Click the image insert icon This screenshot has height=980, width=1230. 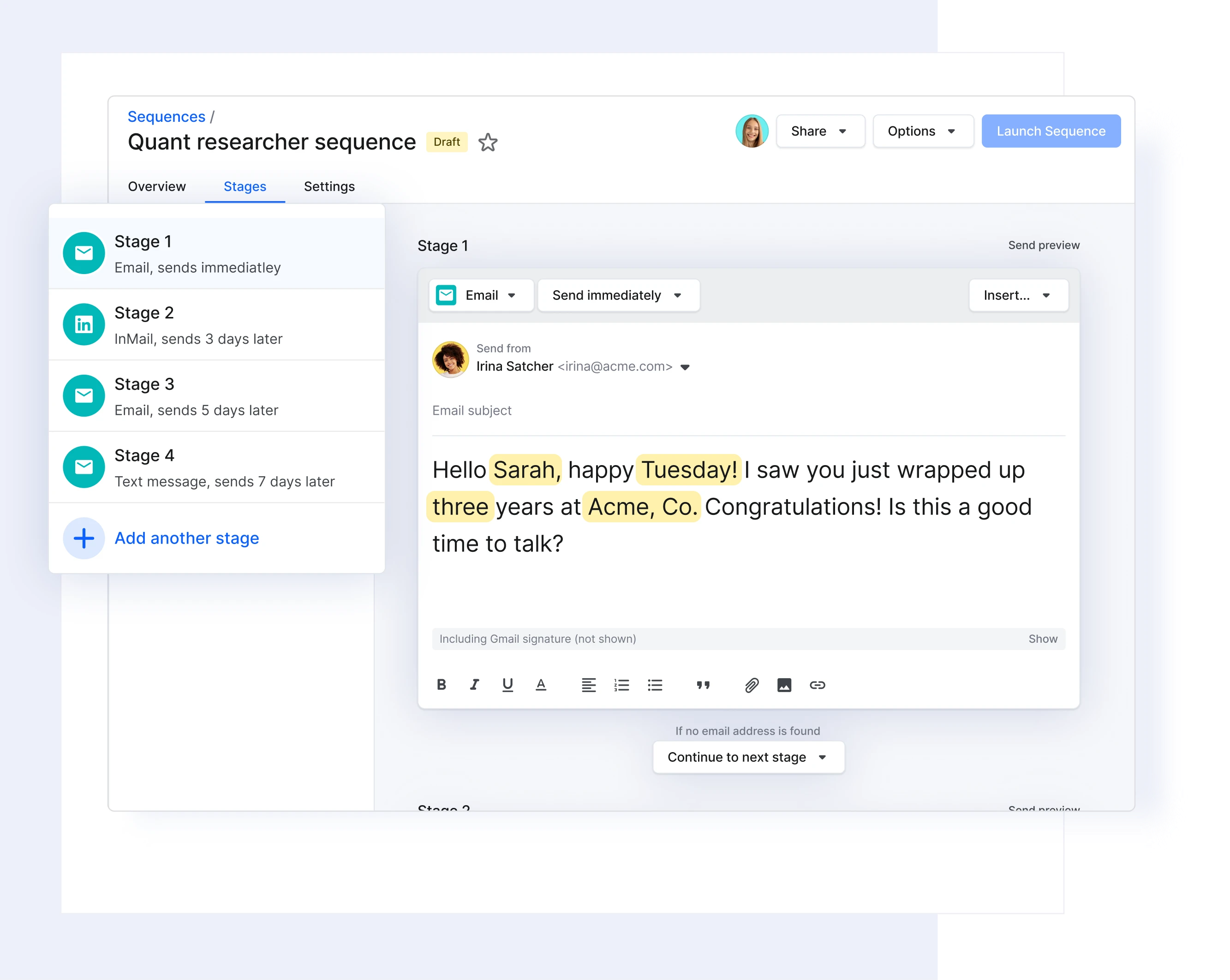click(783, 685)
